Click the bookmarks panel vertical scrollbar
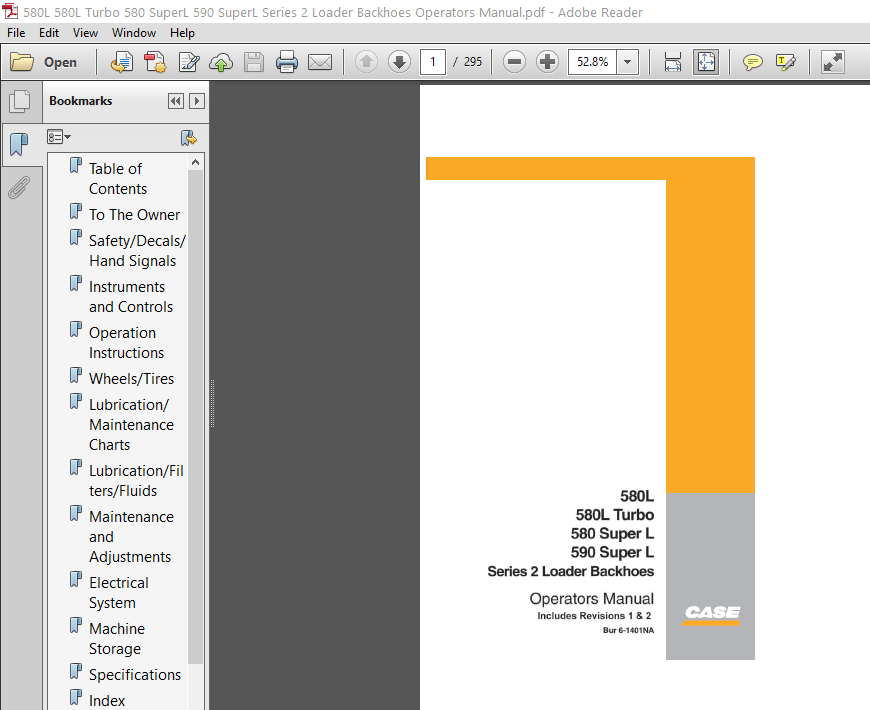This screenshot has height=710, width=870. coord(195,416)
